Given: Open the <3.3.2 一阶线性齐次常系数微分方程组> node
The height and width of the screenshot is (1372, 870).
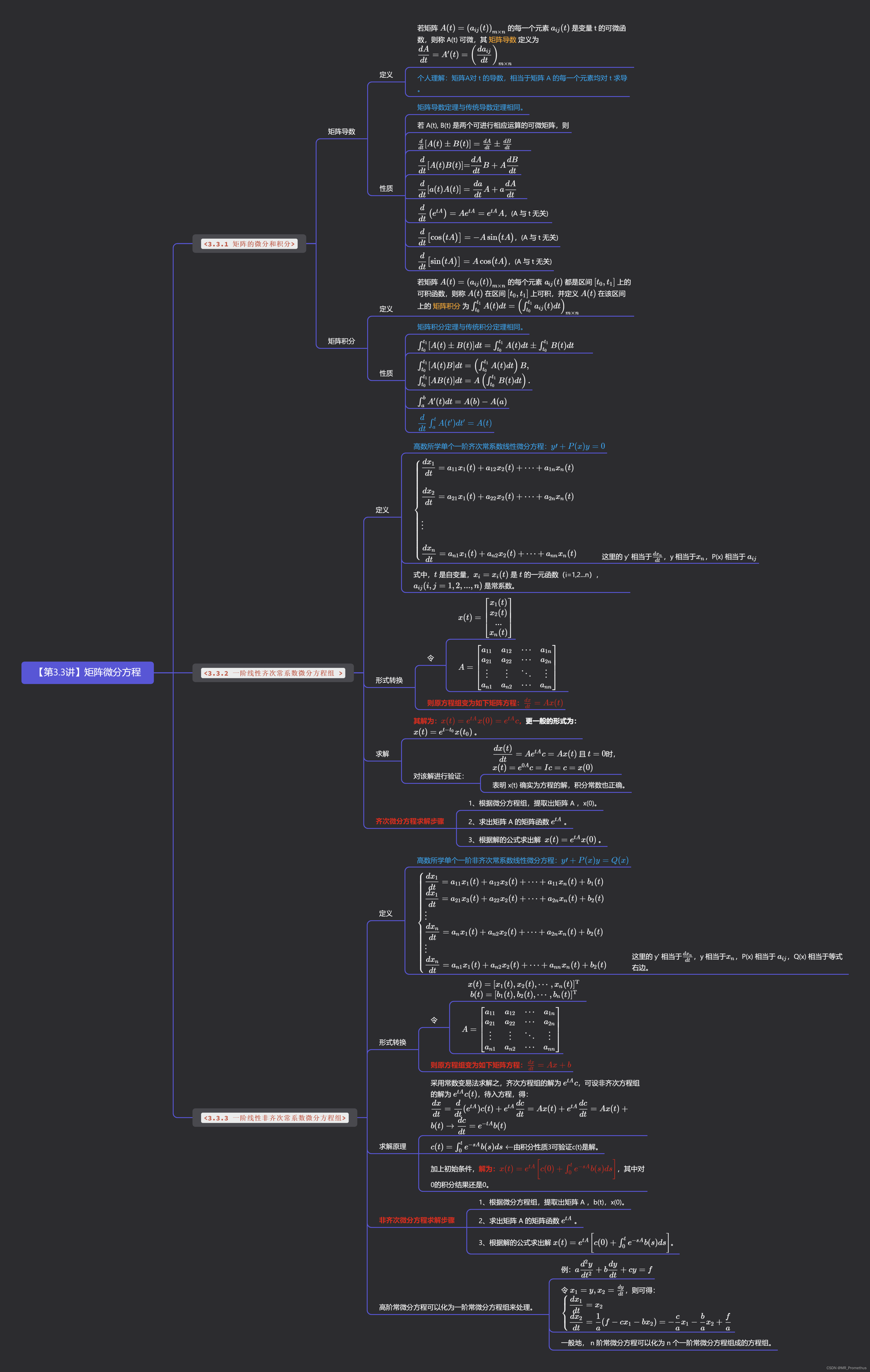Looking at the screenshot, I should click(273, 673).
